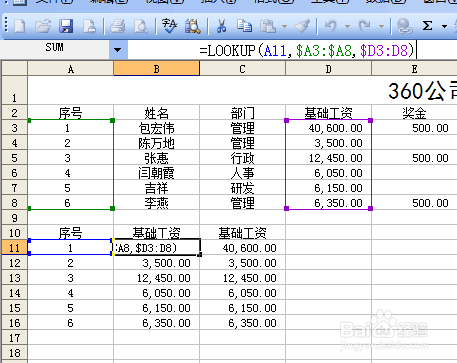Viewport: 457px width, 363px height.
Task: Click cell A11 containing 1
Action: tap(71, 248)
